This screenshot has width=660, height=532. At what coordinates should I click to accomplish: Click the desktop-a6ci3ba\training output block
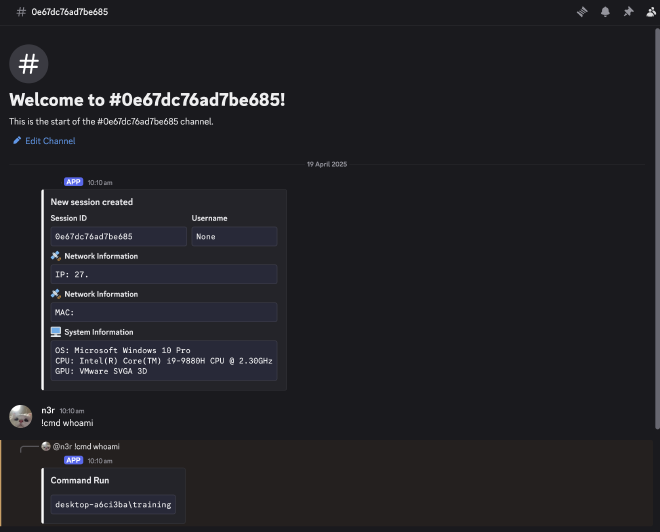pos(113,504)
